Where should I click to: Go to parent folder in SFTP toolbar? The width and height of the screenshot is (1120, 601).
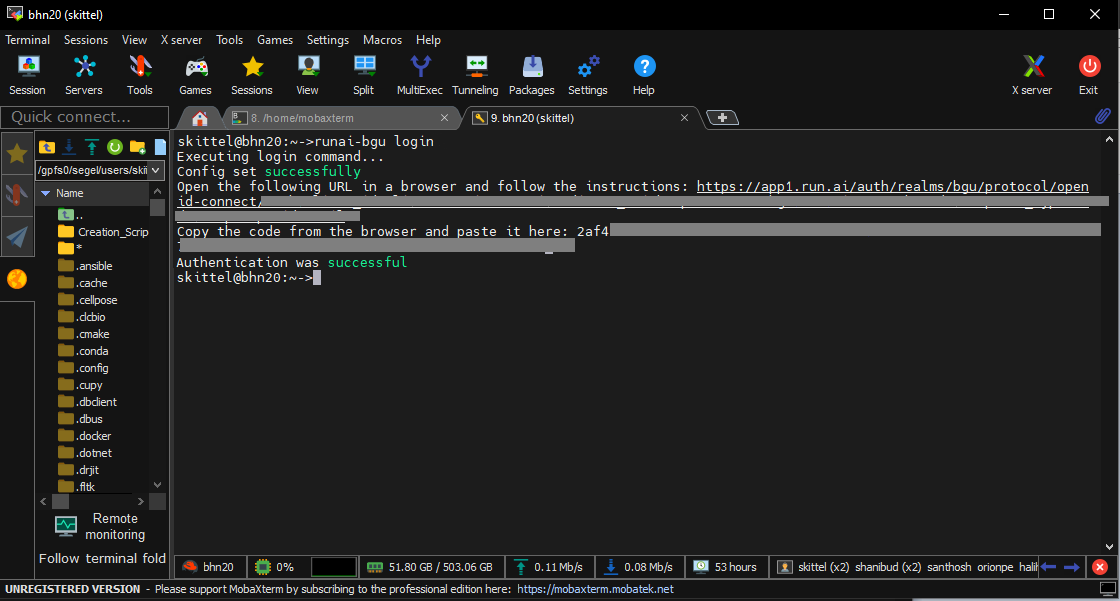(47, 147)
